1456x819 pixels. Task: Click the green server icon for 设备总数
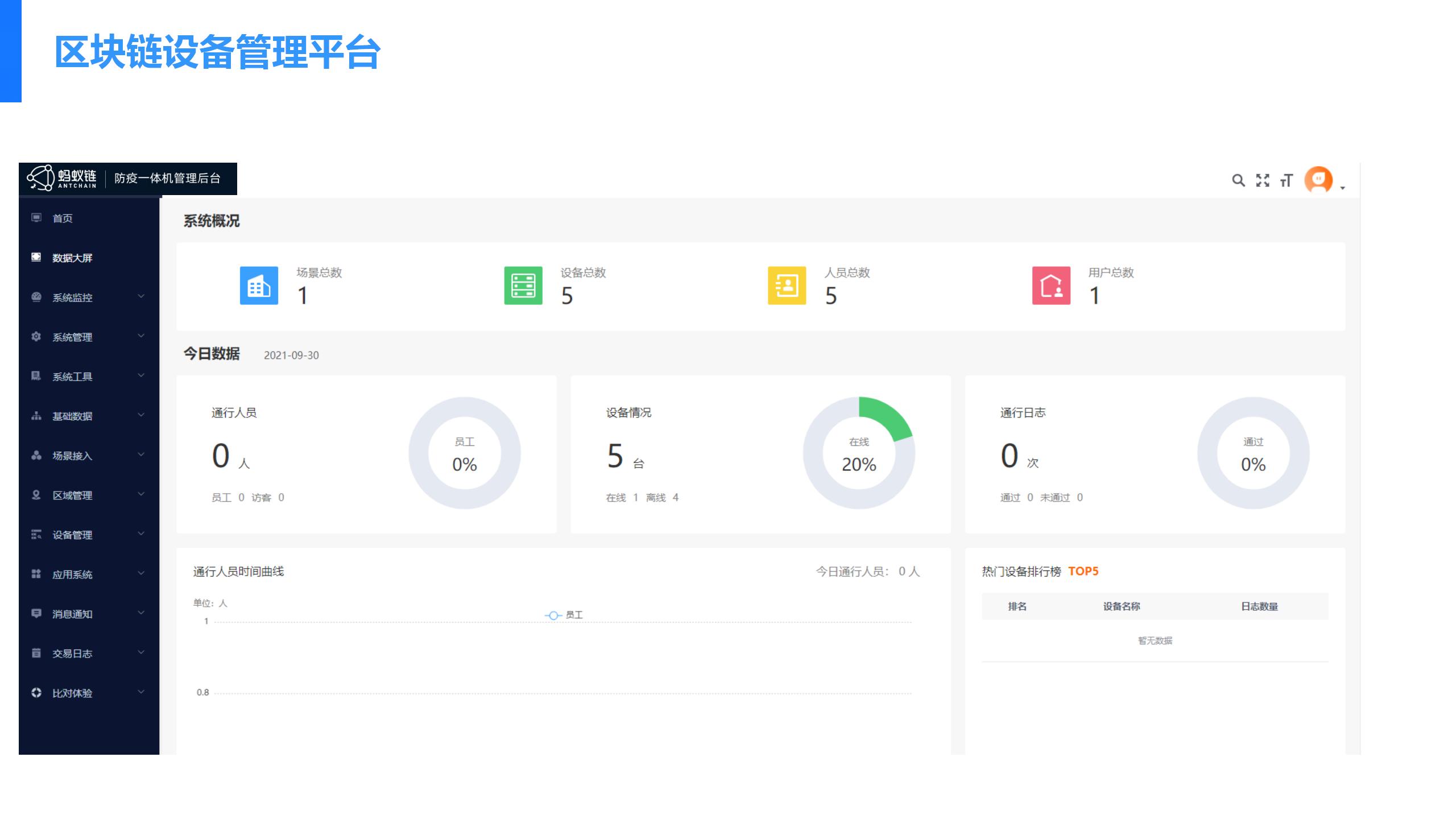[x=523, y=286]
